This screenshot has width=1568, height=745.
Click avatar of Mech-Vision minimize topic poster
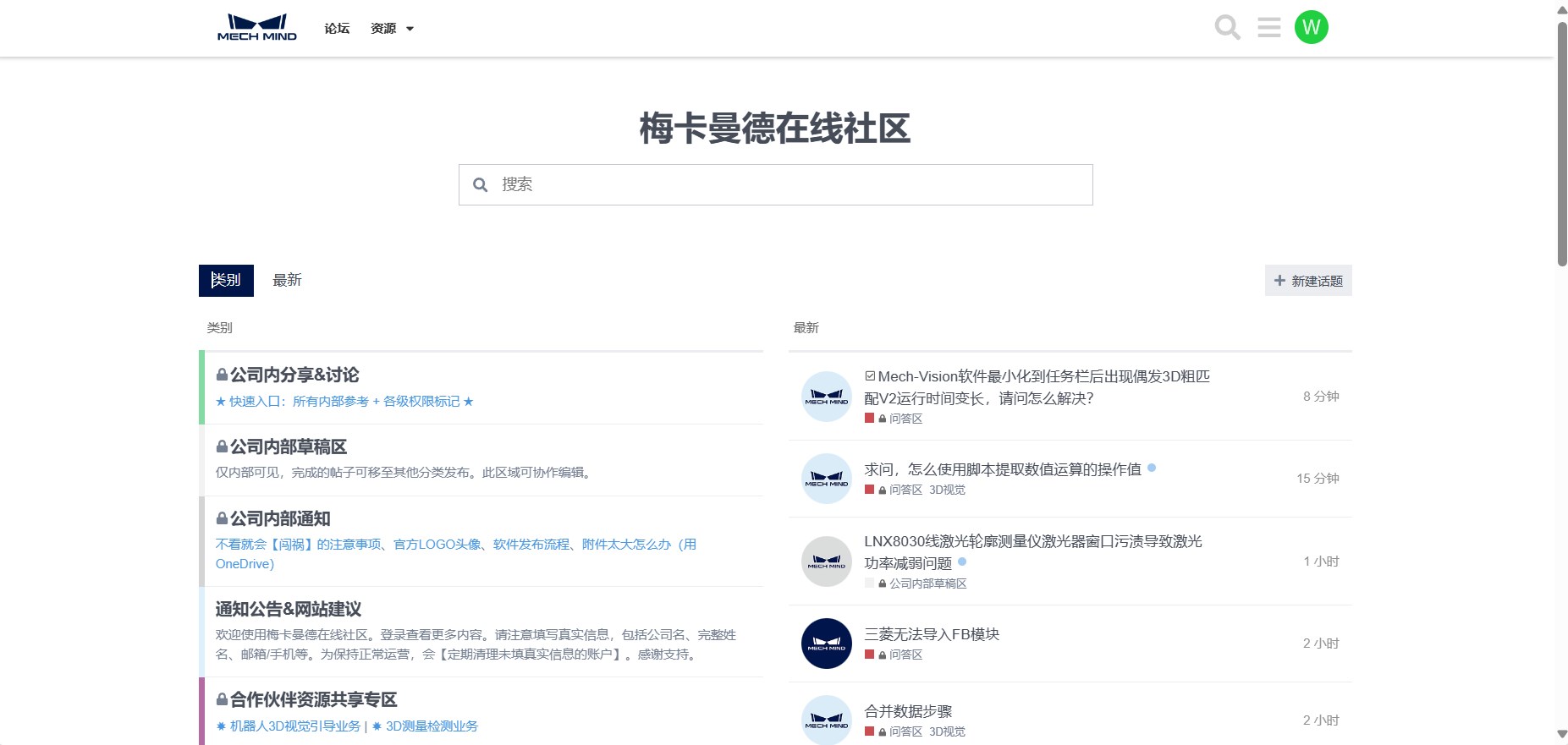pos(826,397)
